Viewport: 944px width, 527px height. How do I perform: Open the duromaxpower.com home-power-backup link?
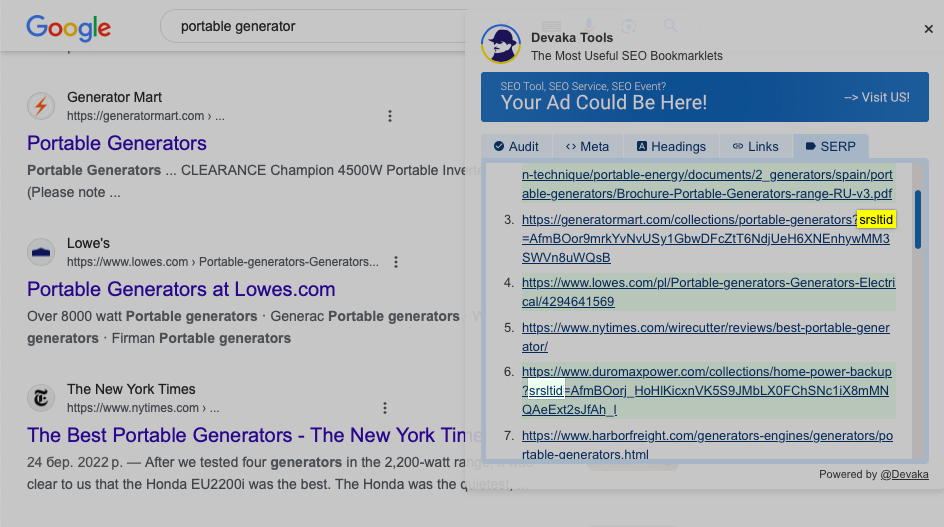(707, 390)
